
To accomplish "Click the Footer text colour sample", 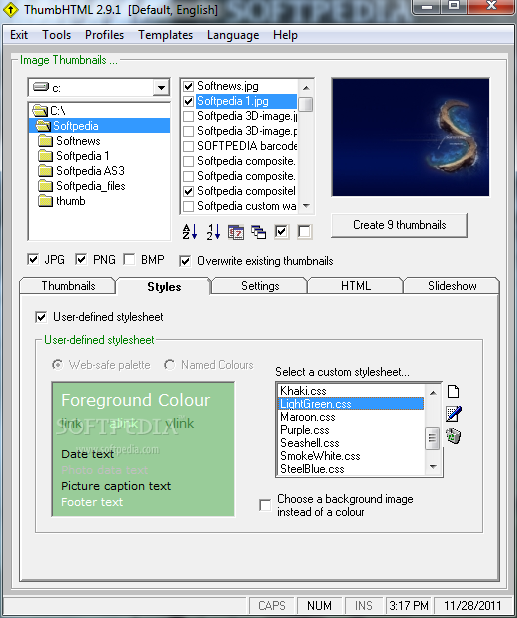I will coord(92,502).
